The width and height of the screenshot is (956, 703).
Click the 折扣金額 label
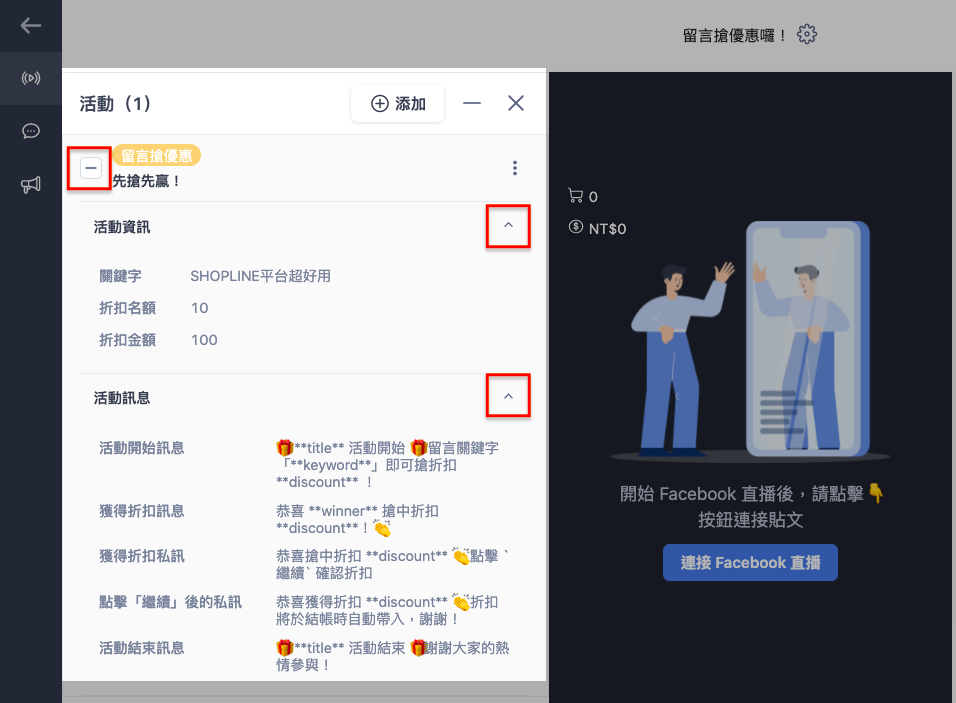[x=127, y=340]
